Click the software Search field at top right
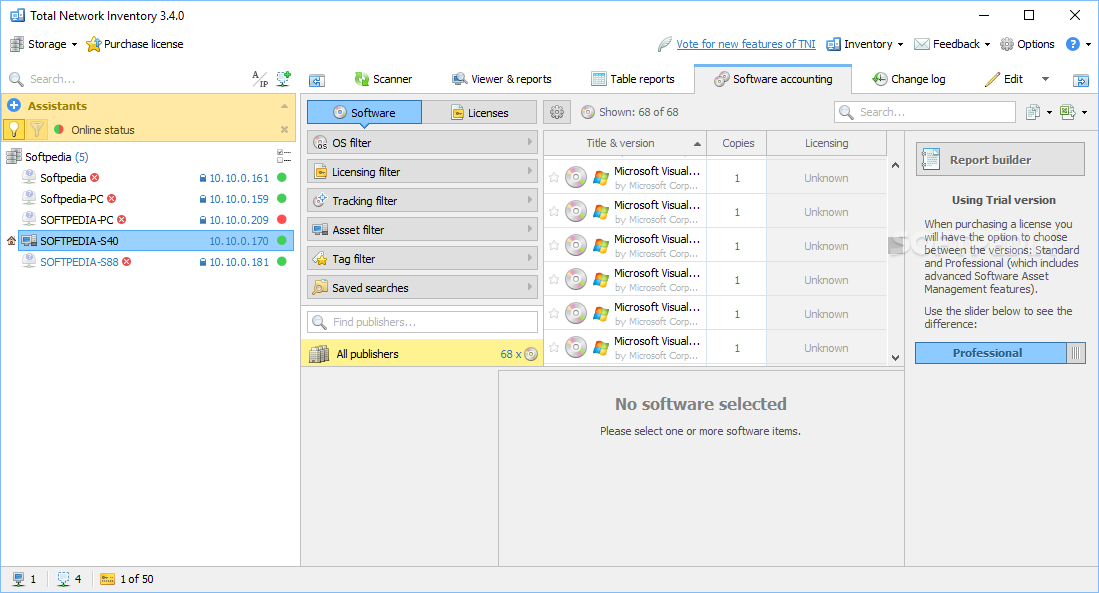The image size is (1099, 593). (925, 112)
